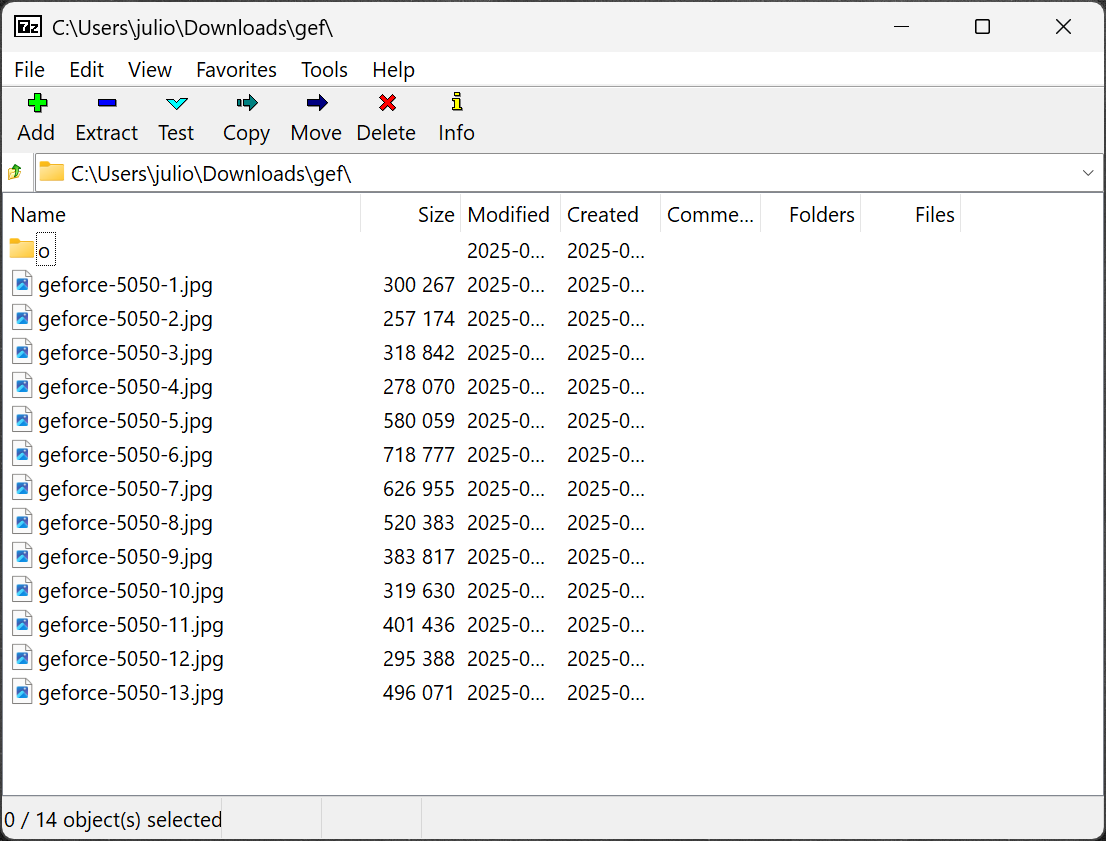Click the address bar path field

[569, 173]
